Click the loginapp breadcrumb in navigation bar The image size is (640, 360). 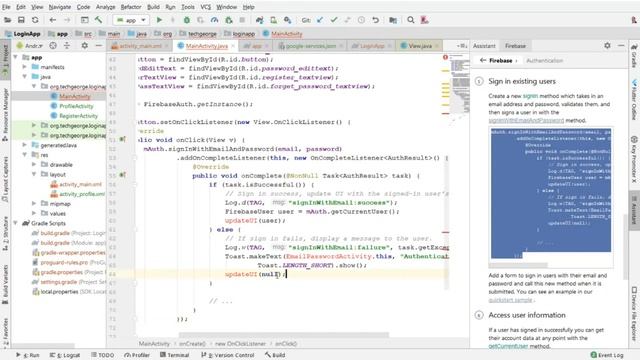coord(244,34)
